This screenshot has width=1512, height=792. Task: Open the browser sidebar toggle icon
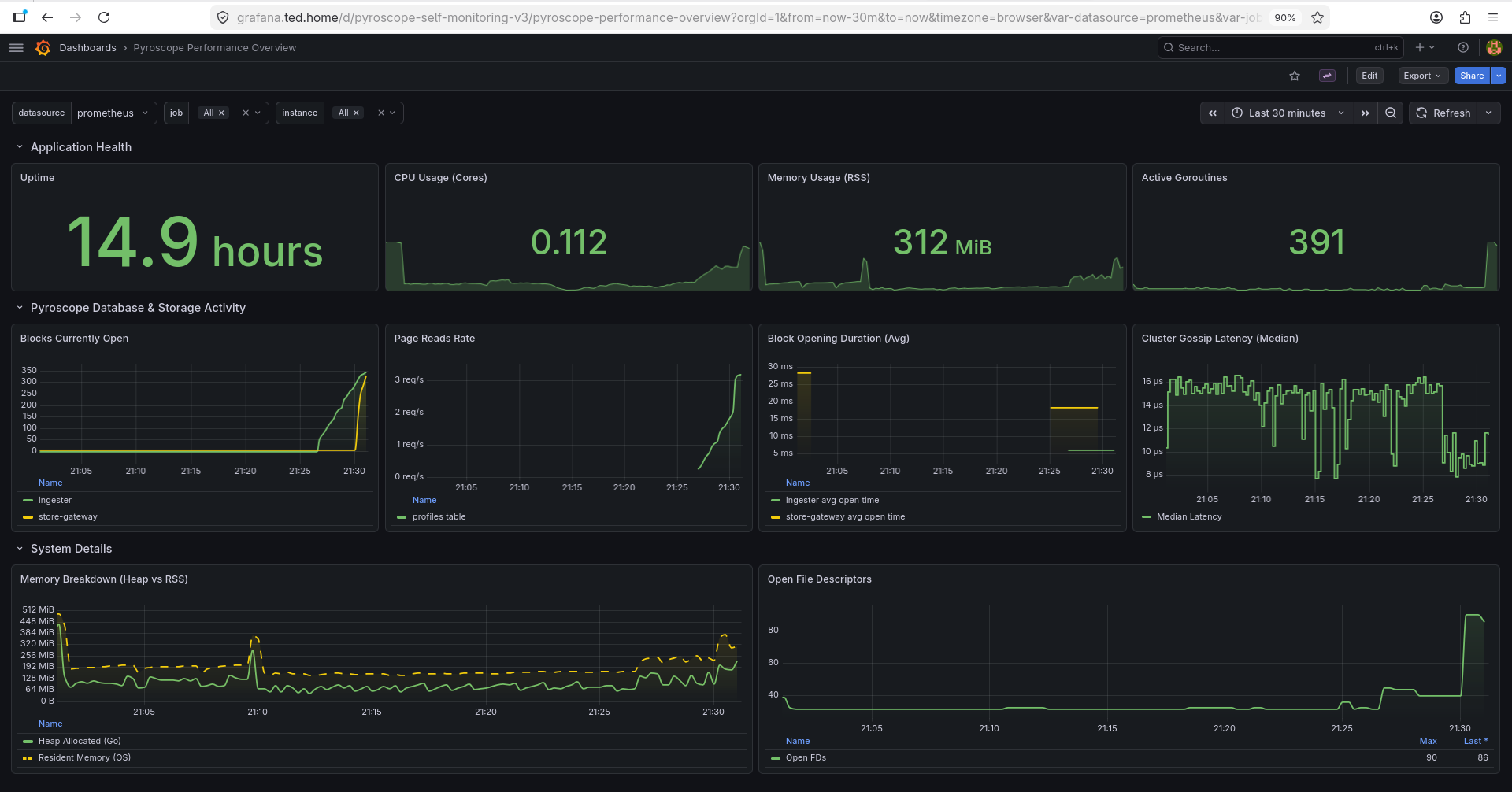19,17
